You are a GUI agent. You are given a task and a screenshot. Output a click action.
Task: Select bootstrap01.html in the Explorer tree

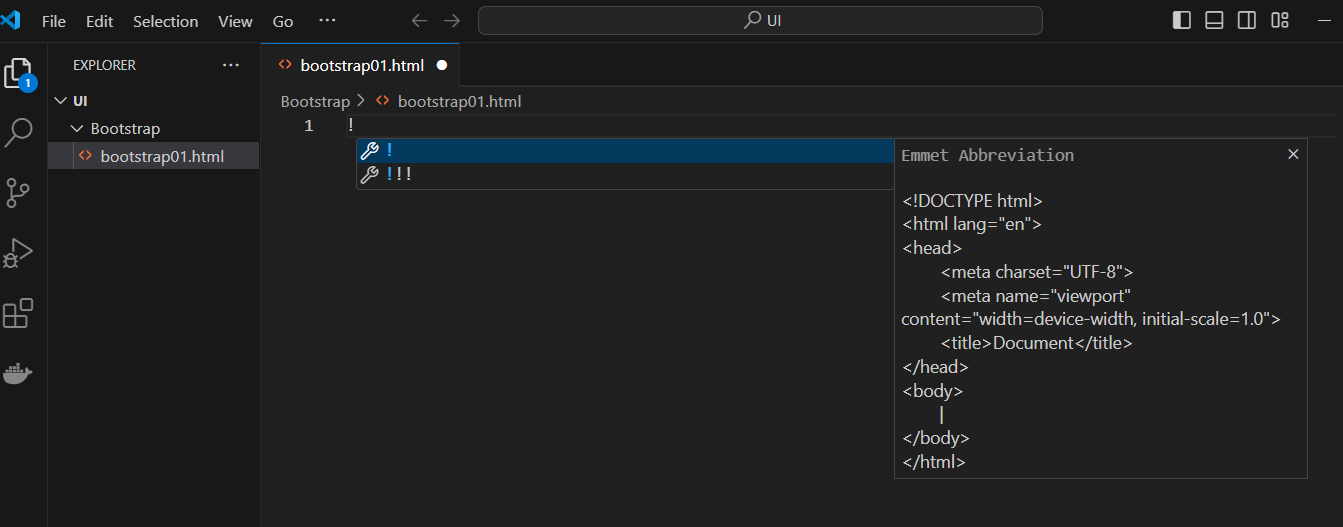[x=154, y=156]
